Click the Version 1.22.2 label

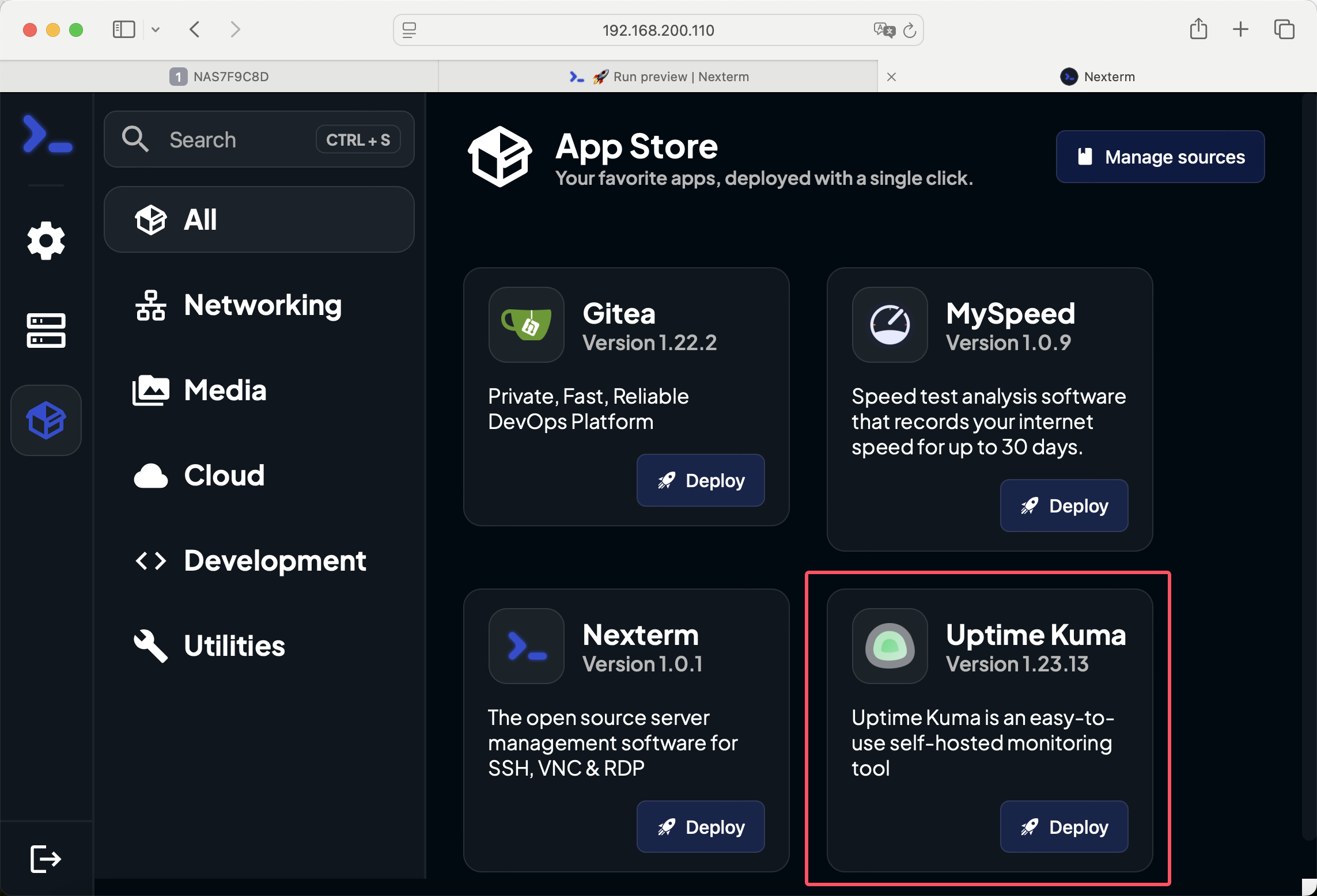click(x=649, y=343)
